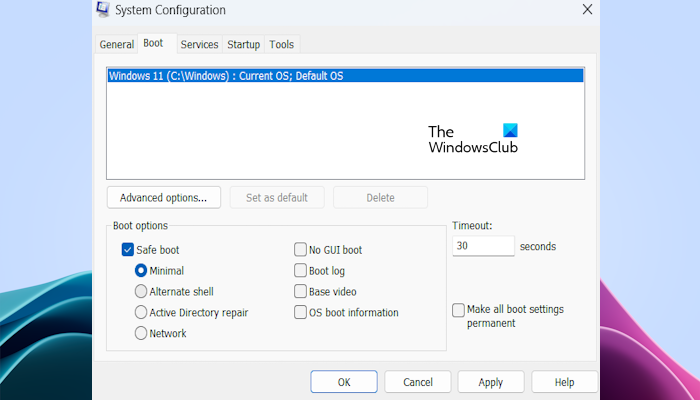
Task: Apply the boot settings
Action: [x=491, y=382]
